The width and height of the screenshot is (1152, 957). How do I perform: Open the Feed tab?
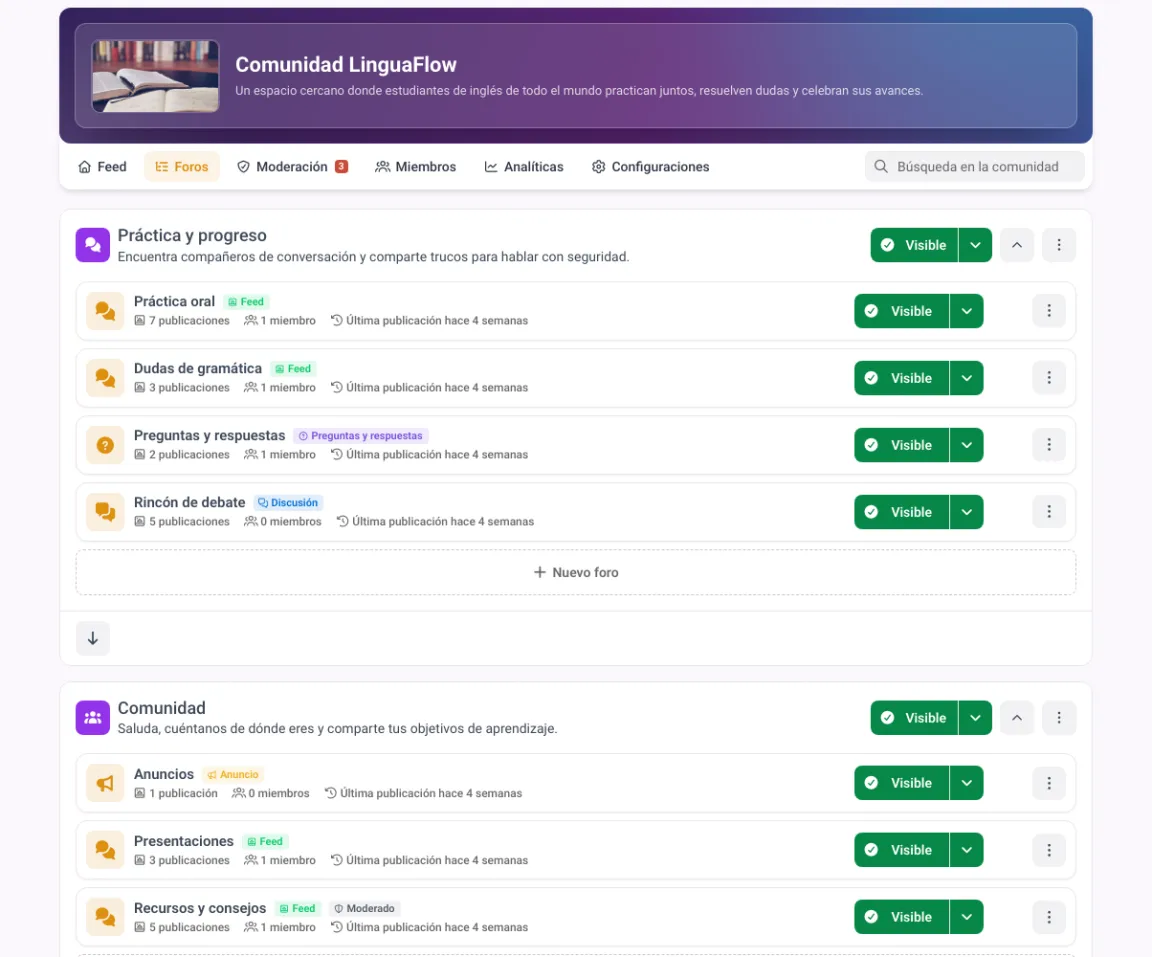point(102,167)
